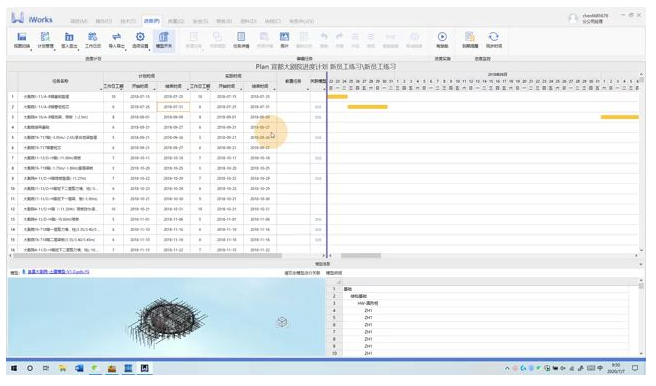Select ZH1 in model tree row 10

coord(368,353)
